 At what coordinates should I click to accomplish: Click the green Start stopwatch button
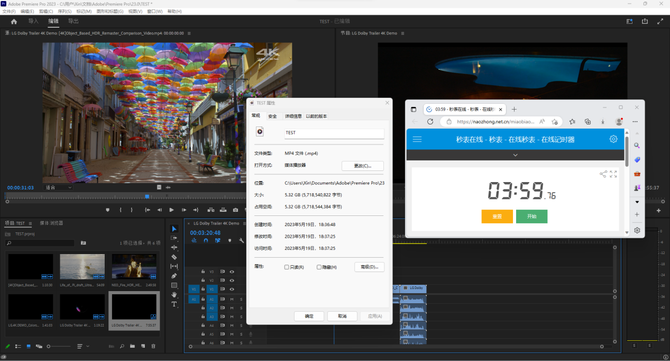[x=532, y=217]
